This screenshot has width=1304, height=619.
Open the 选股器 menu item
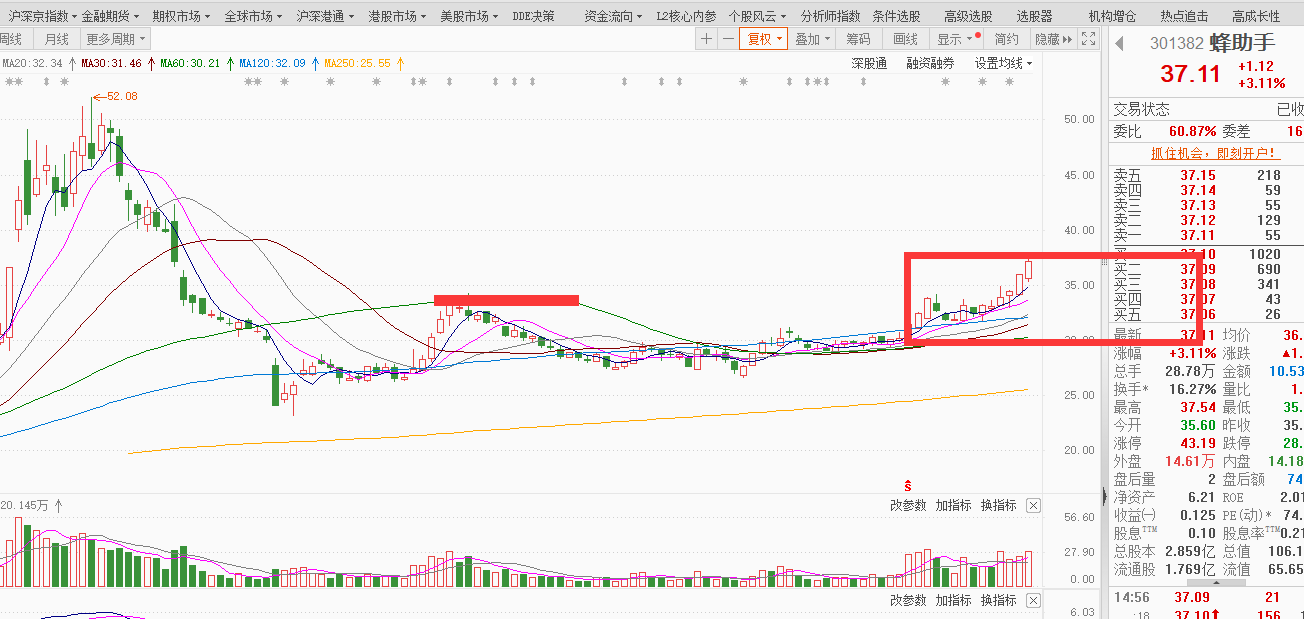point(1034,16)
